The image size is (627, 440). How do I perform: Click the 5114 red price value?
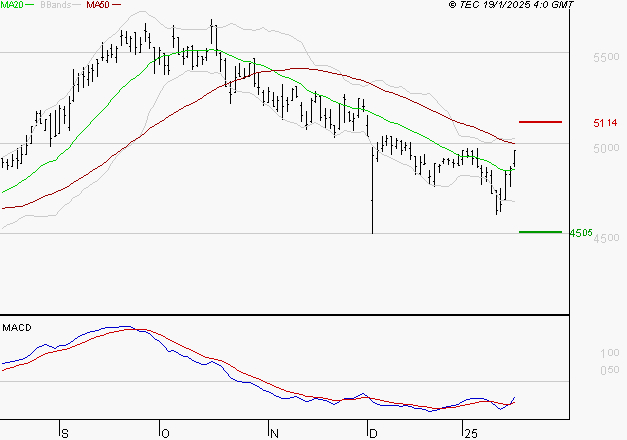click(x=605, y=123)
